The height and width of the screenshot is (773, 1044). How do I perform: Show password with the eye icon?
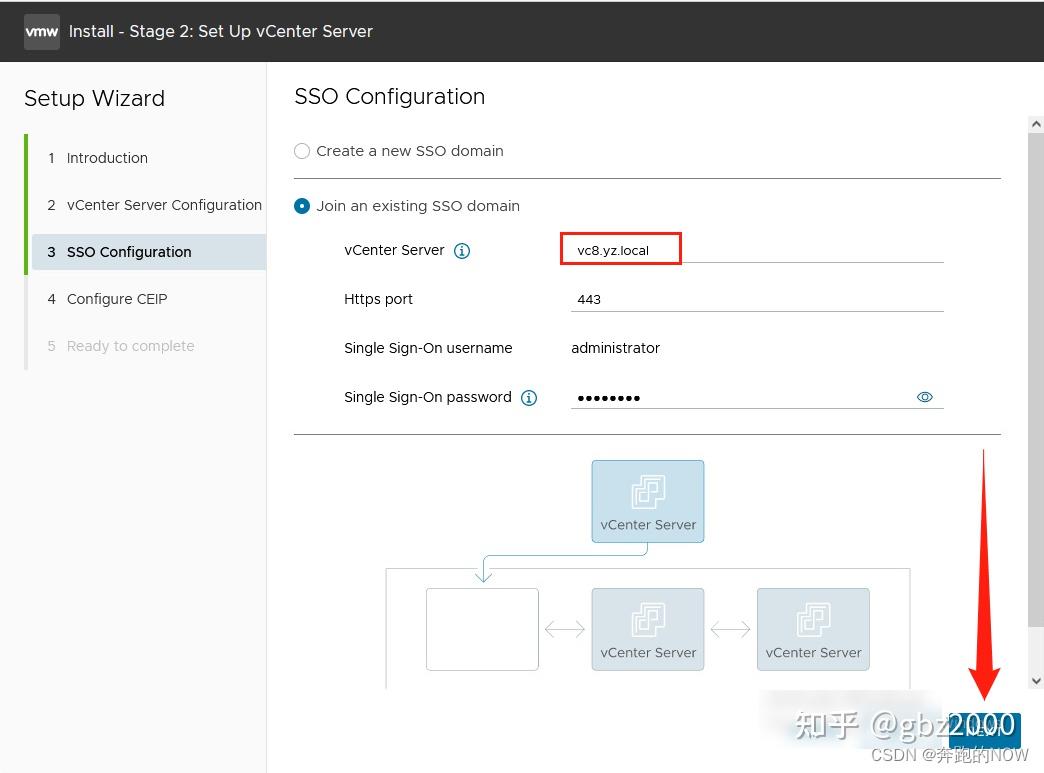[x=925, y=397]
